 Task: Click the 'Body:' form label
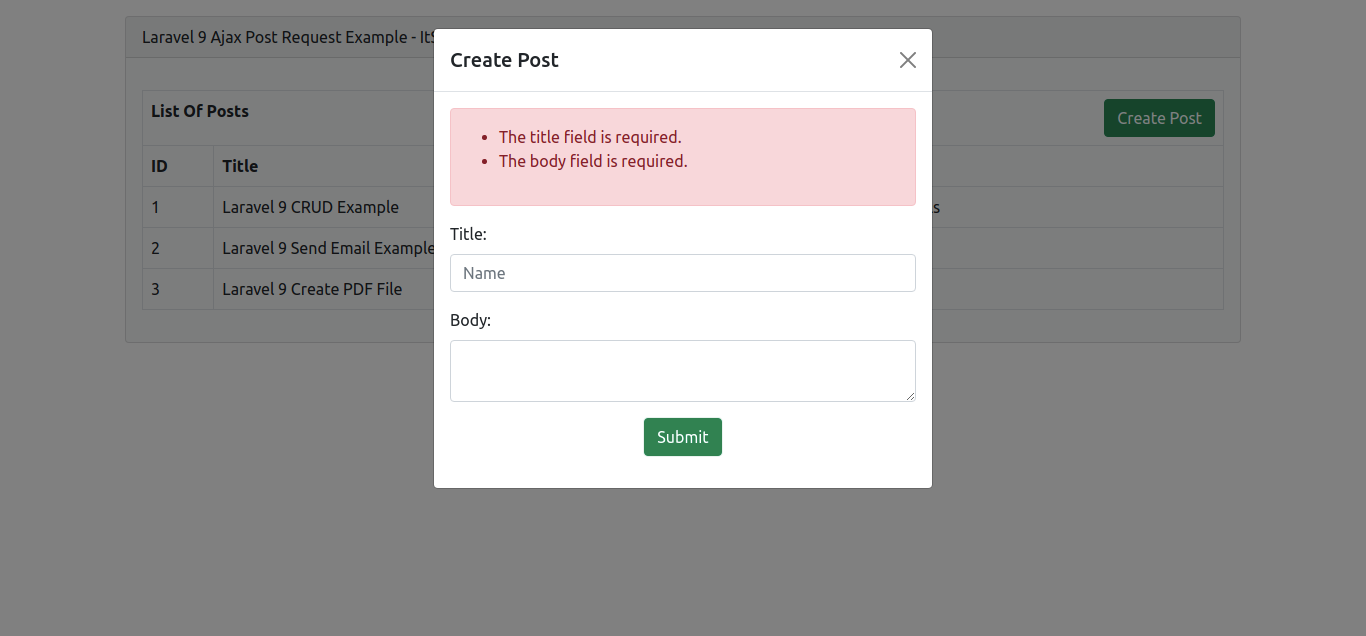point(470,320)
